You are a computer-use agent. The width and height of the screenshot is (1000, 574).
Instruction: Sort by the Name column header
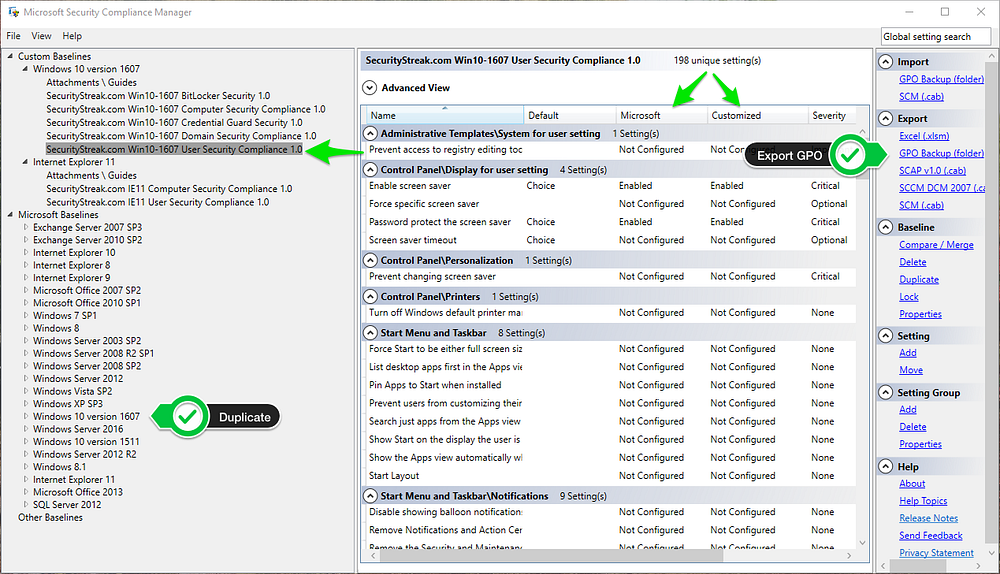(x=445, y=115)
